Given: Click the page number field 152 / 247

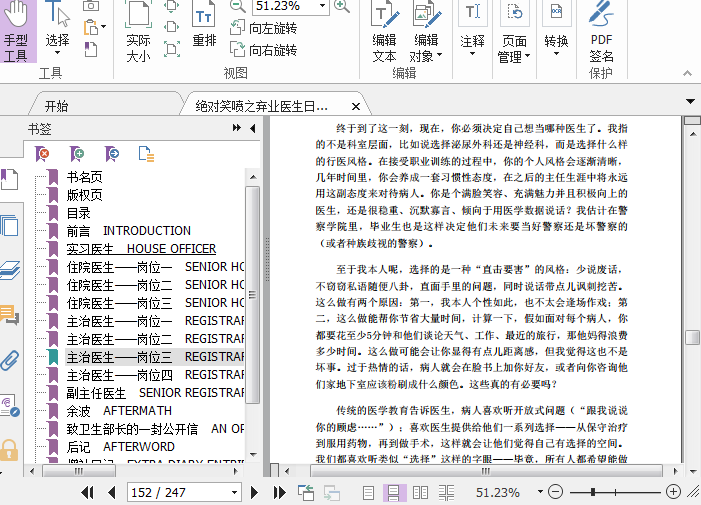Looking at the screenshot, I should [179, 492].
